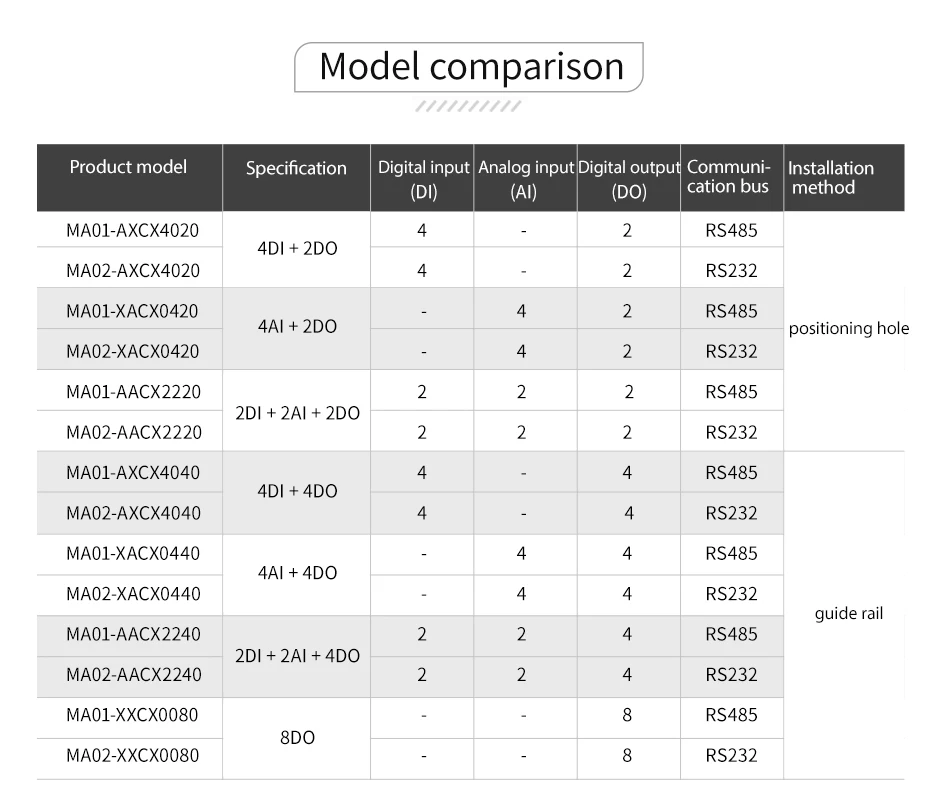Viewport: 950px width, 804px height.
Task: Select the 4AI + 4DO specification cell
Action: [x=297, y=573]
